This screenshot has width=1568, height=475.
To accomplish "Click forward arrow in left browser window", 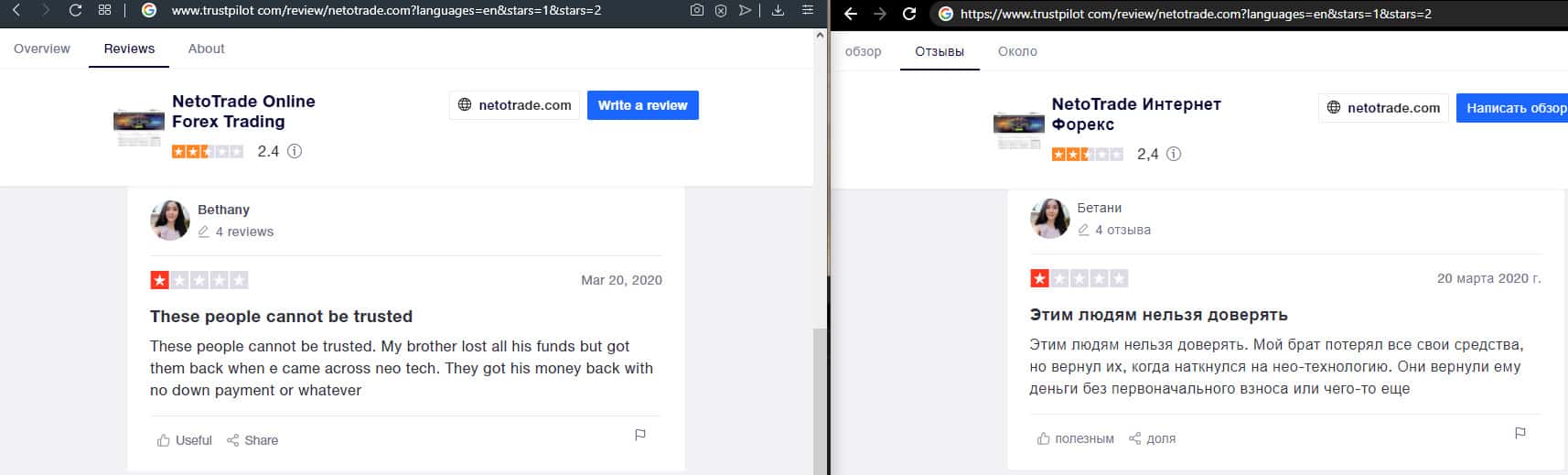I will click(x=47, y=10).
